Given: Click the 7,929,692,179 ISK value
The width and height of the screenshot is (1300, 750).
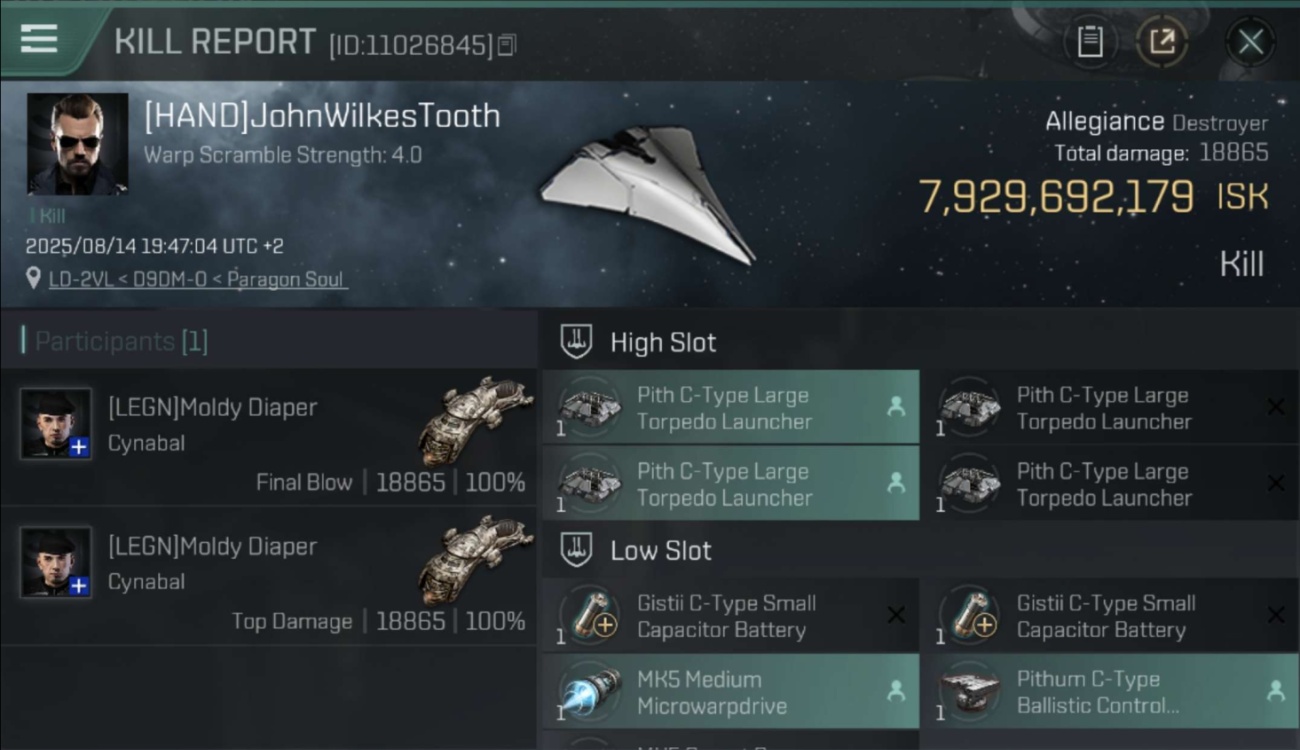Looking at the screenshot, I should pos(1093,197).
